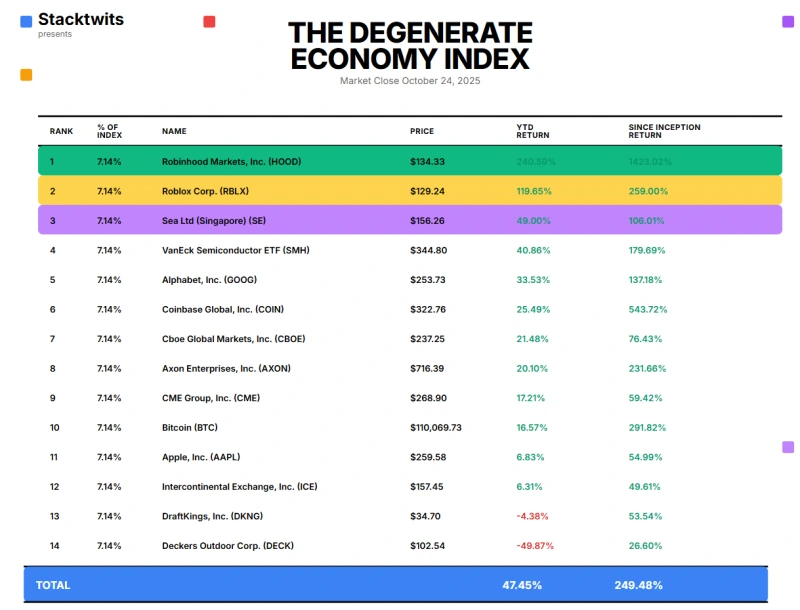Select 'Sea Ltd (Singapore) (SE)' name
This screenshot has width=800, height=610.
[x=214, y=221]
